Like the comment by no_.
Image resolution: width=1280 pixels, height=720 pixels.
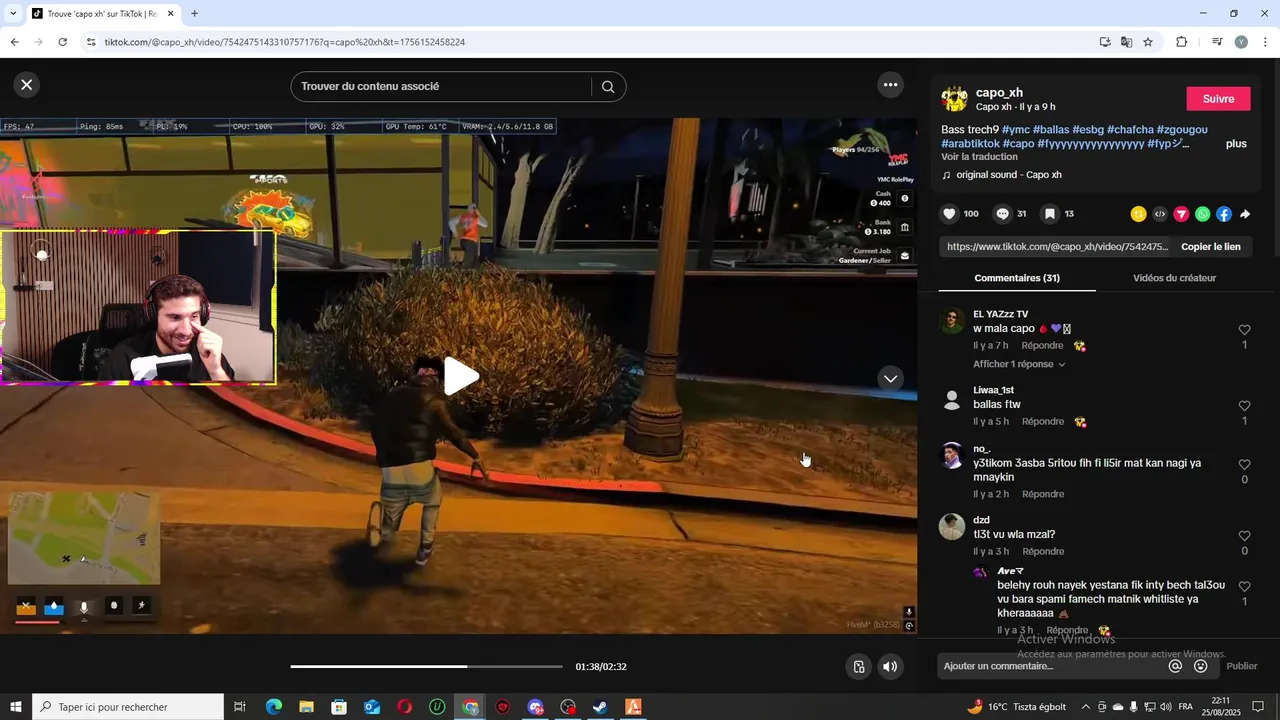[1244, 465]
